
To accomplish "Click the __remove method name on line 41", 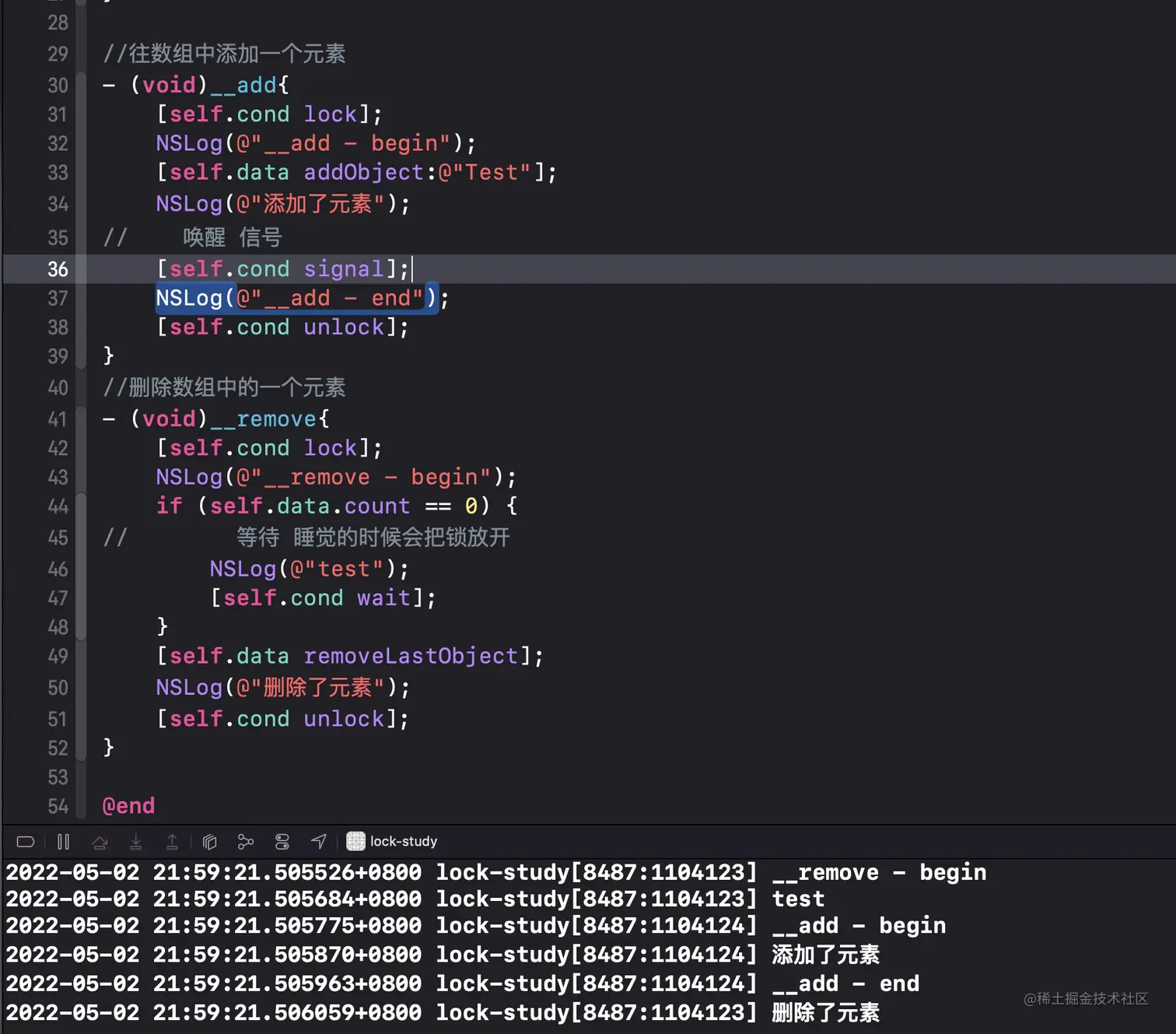I will pyautogui.click(x=264, y=419).
